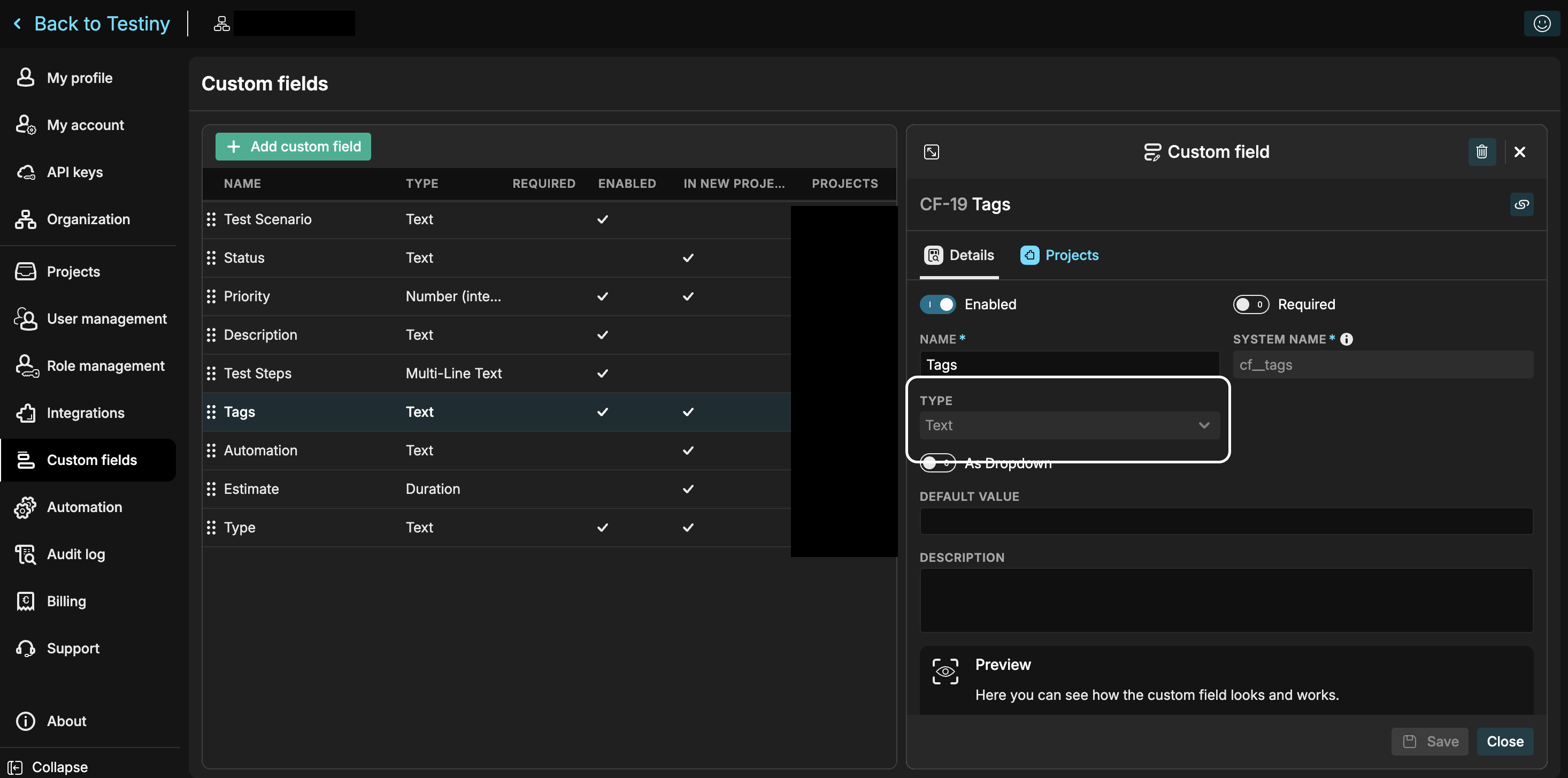Click the expand panel icon beside Custom field title

[931, 152]
